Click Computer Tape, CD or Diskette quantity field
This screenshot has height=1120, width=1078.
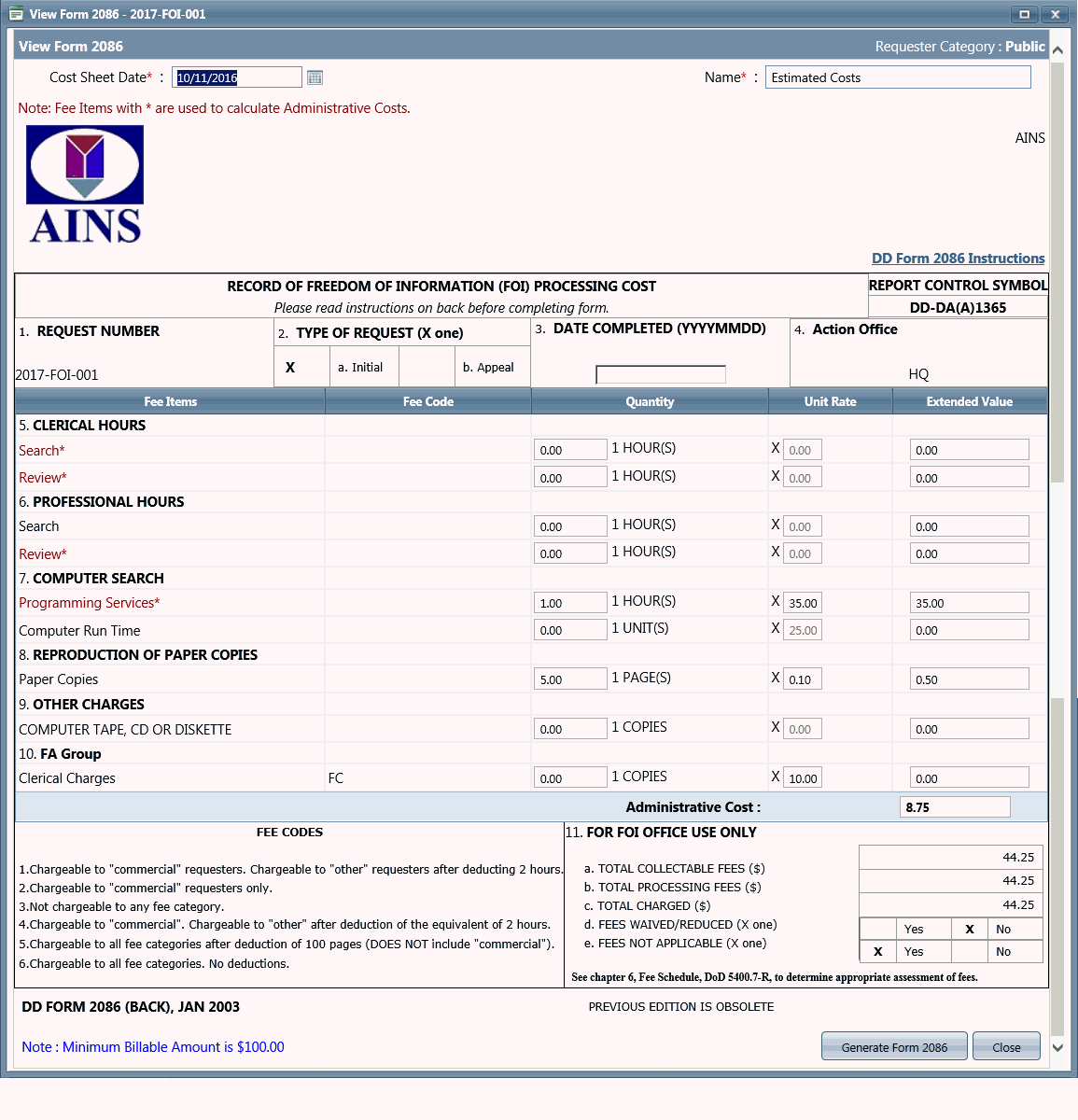[x=570, y=729]
